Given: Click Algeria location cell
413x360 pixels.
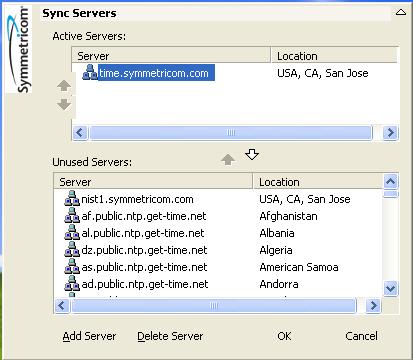Looking at the screenshot, I should (x=276, y=250).
